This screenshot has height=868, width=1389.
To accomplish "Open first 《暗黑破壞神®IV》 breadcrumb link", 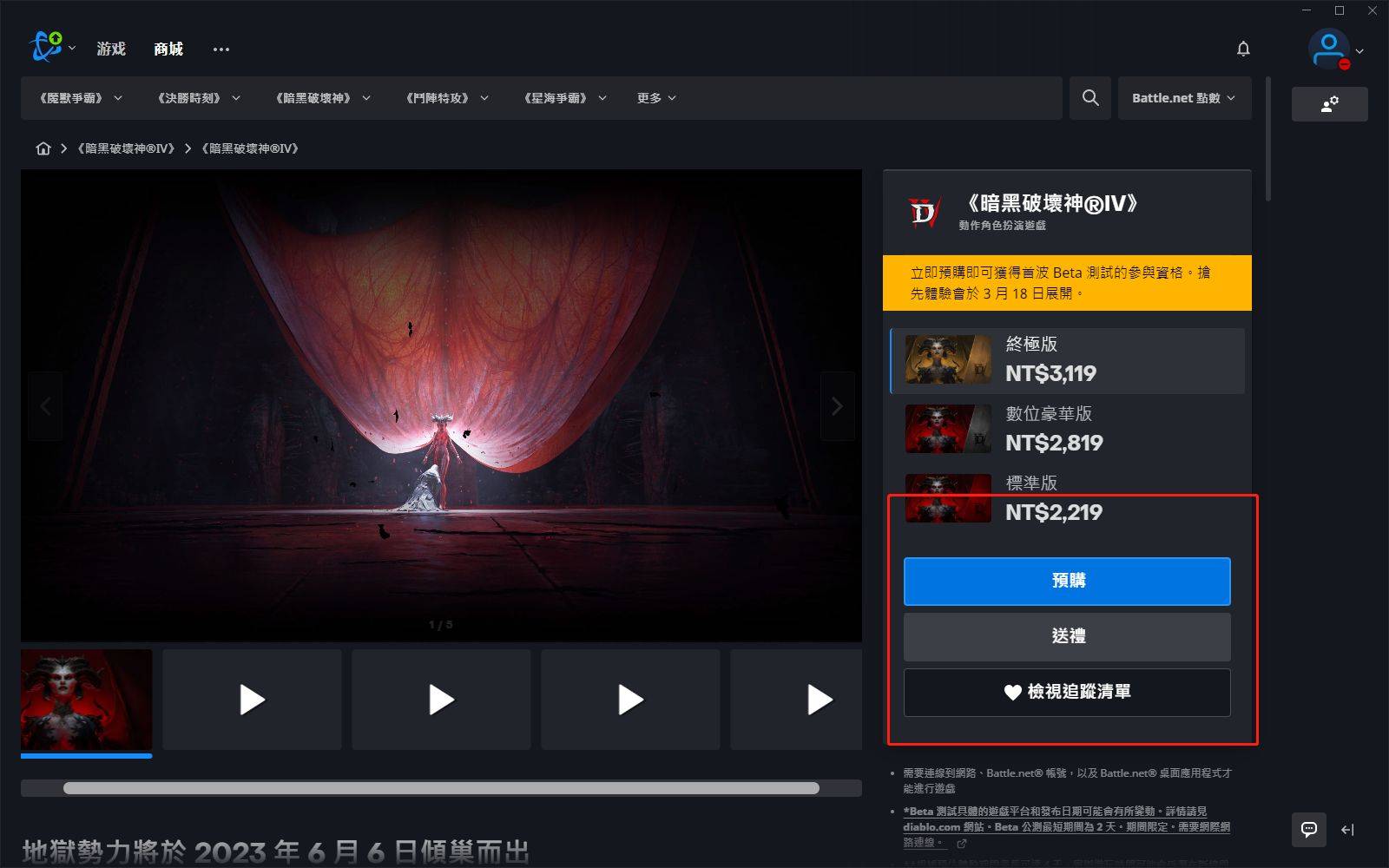I will click(127, 148).
